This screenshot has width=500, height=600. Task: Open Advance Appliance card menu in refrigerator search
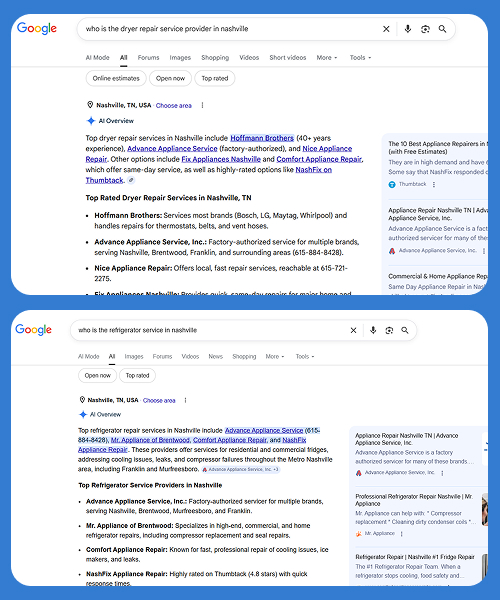pyautogui.click(x=442, y=473)
